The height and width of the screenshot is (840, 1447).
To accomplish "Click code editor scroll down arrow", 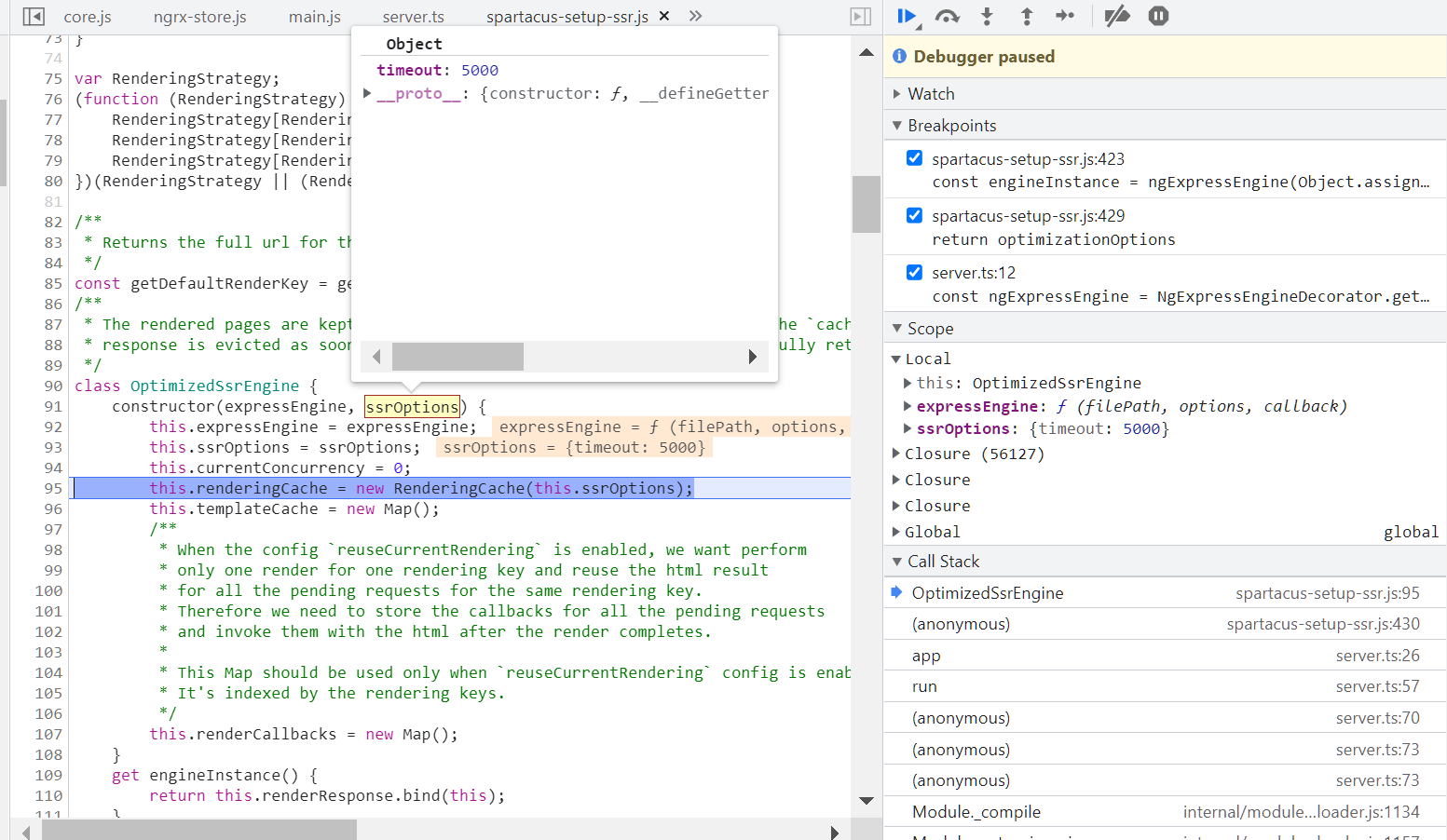I will 867,801.
